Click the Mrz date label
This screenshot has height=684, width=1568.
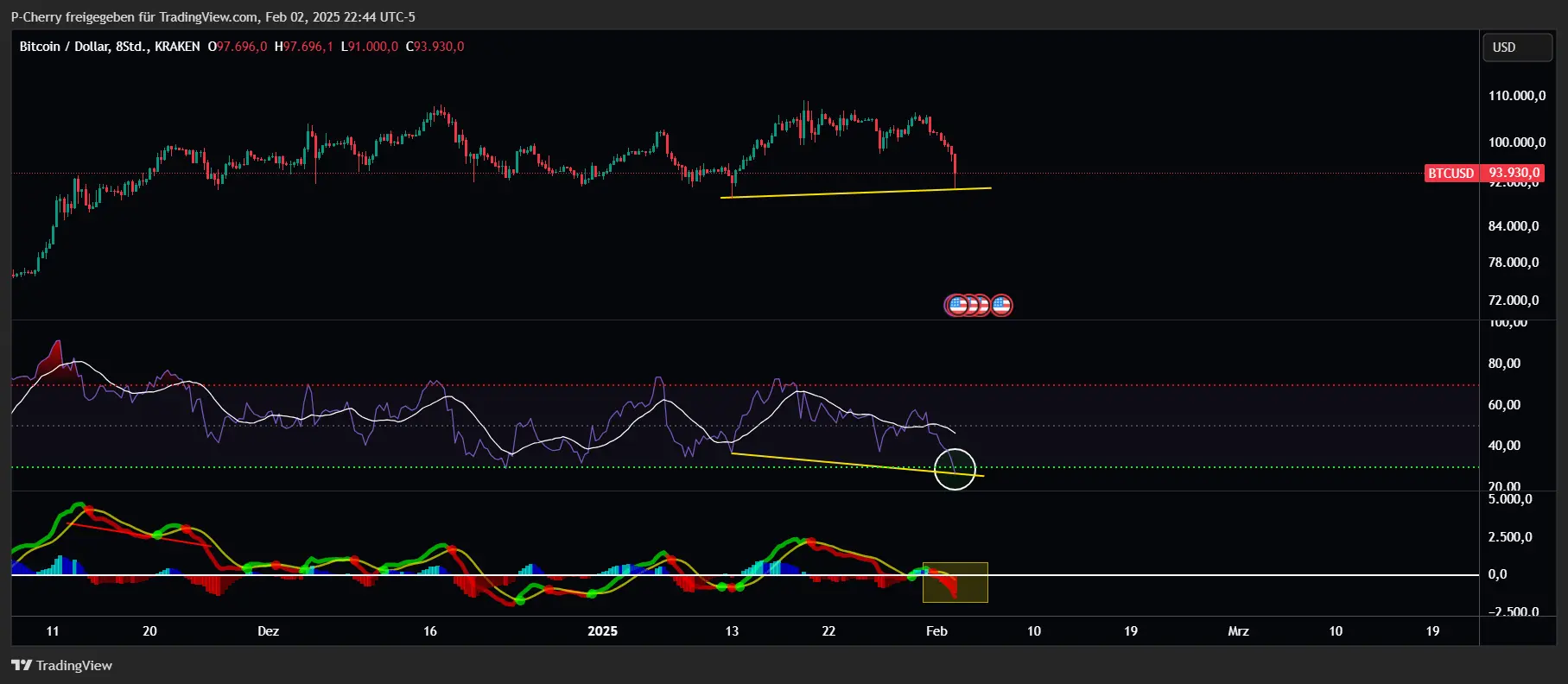(1238, 631)
